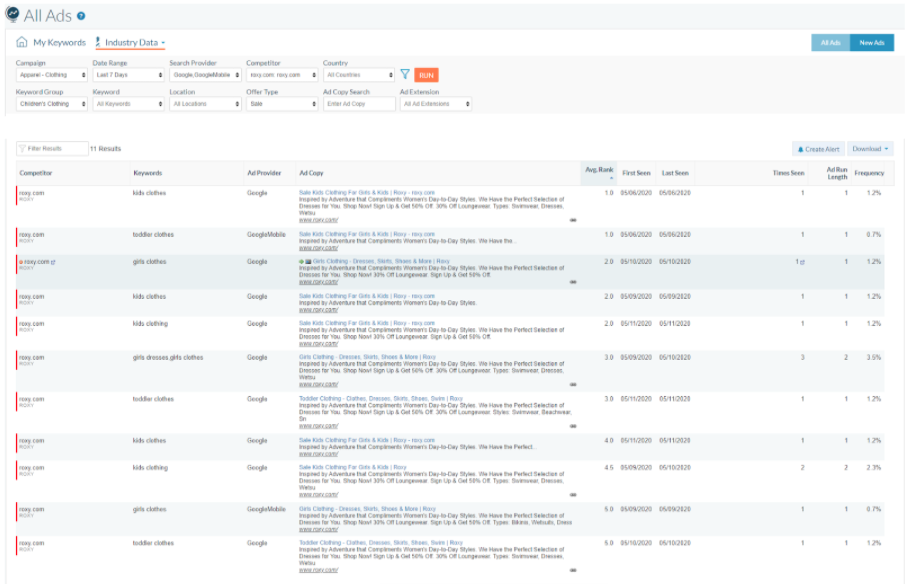Open the help icon beside All Ads
The height and width of the screenshot is (584, 917).
(81, 16)
